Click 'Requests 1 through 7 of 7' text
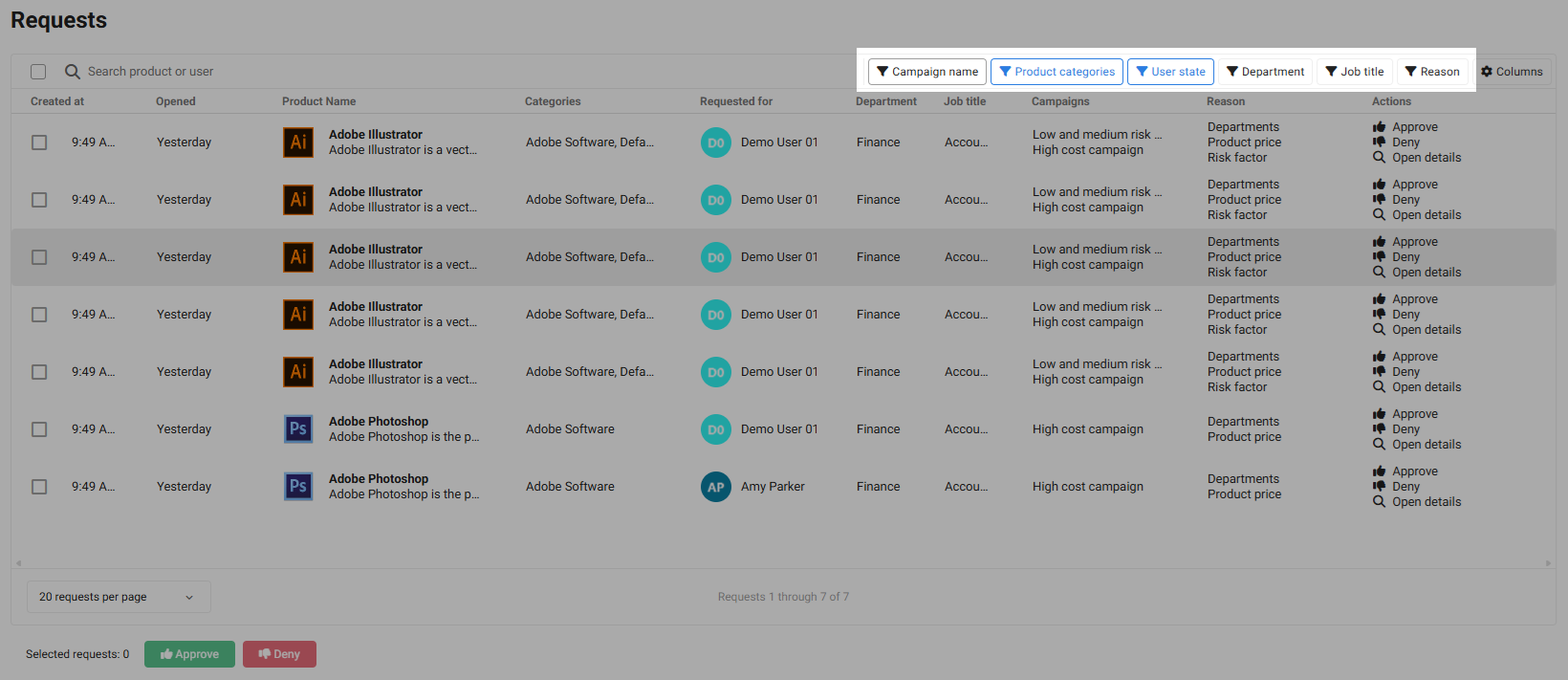 coord(783,597)
